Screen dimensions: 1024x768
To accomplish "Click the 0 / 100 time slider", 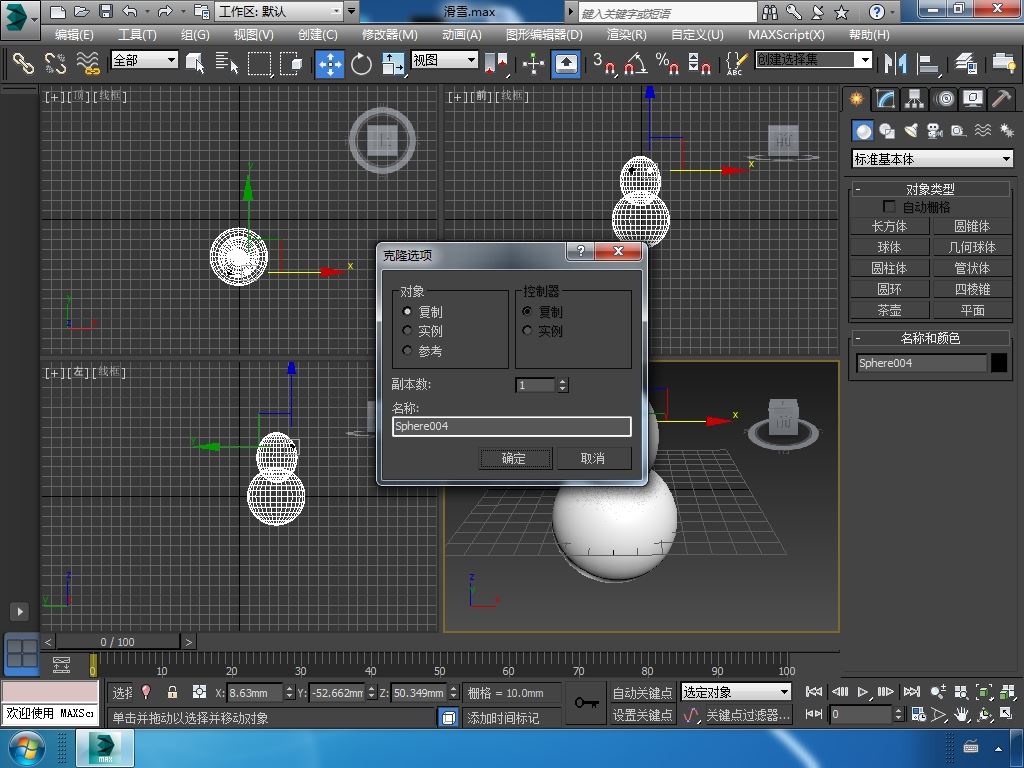I will [x=118, y=642].
